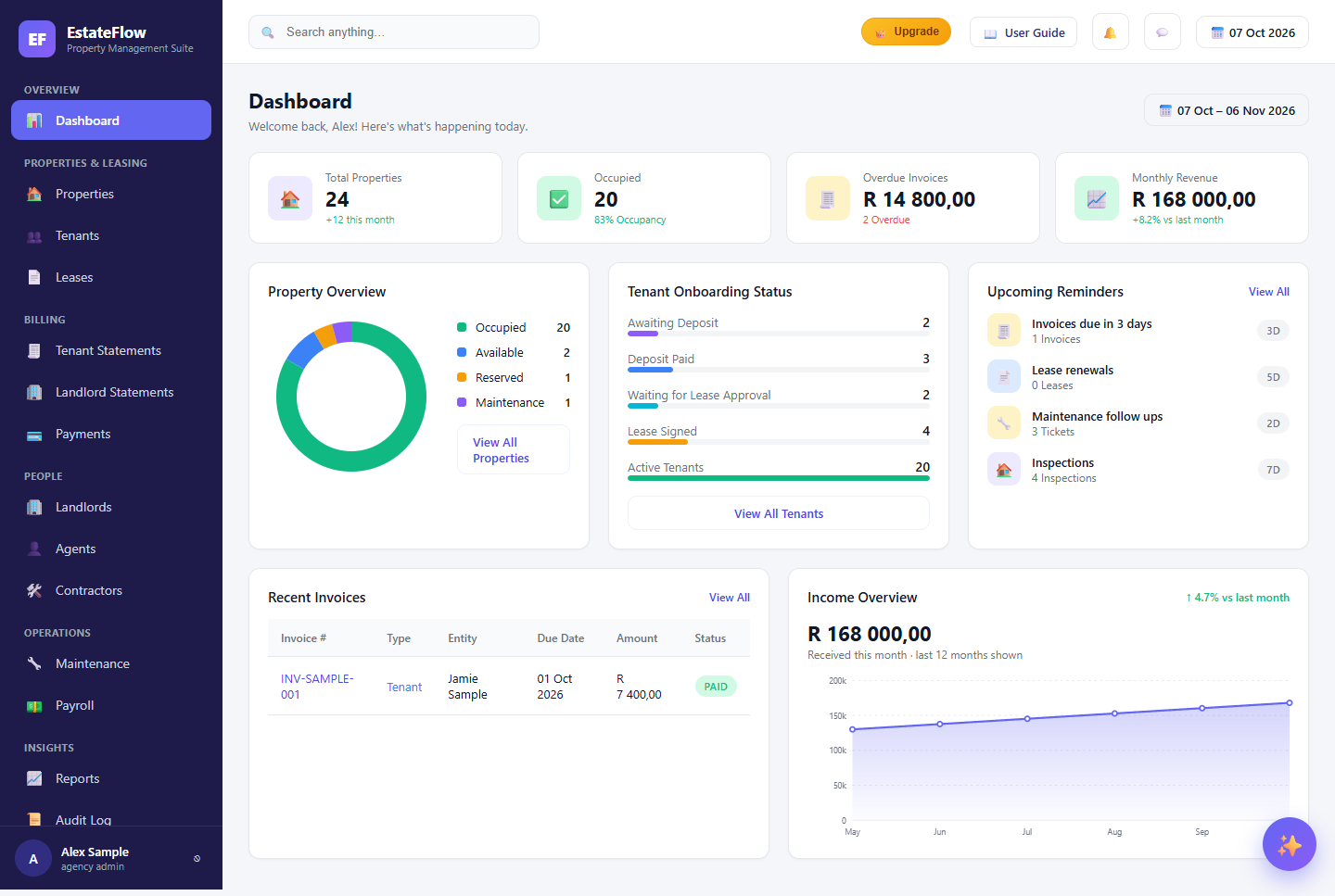Go to Reports under Insights
The height and width of the screenshot is (896, 1335).
pyautogui.click(x=111, y=778)
